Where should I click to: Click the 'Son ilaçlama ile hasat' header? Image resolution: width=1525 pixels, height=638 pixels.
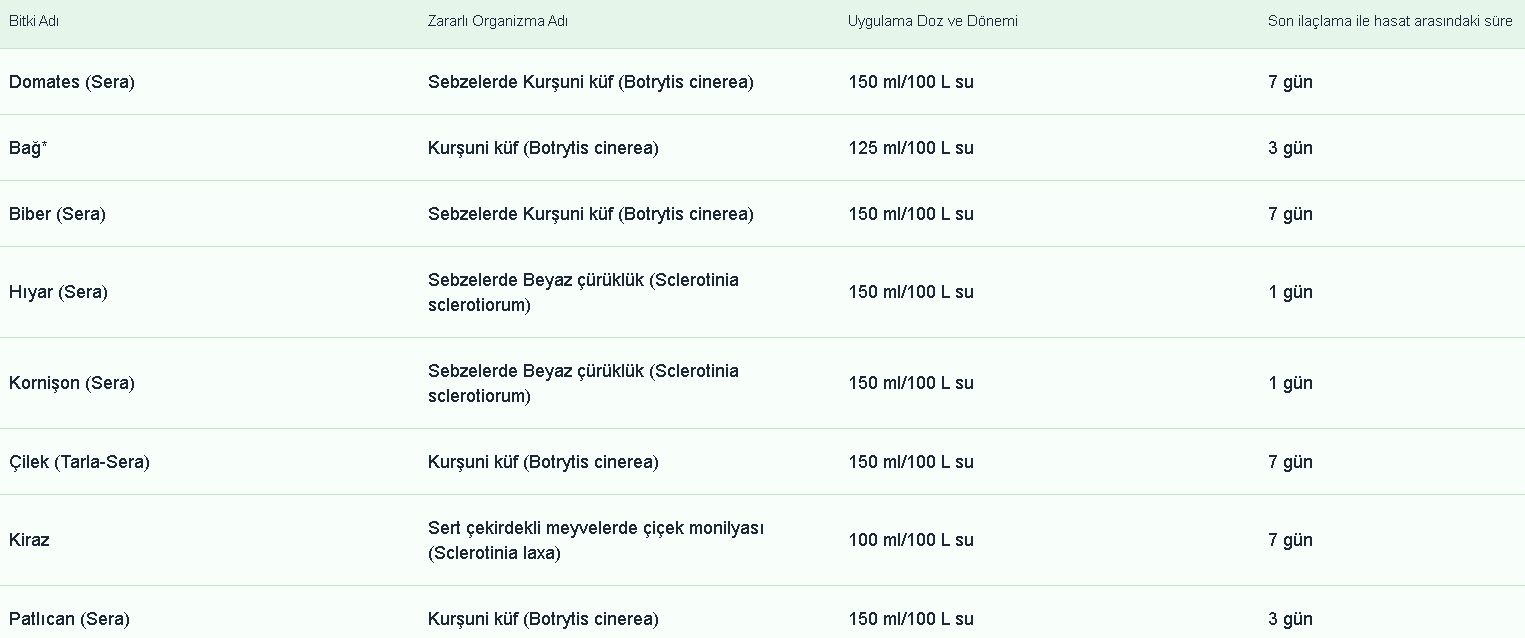(x=1389, y=21)
